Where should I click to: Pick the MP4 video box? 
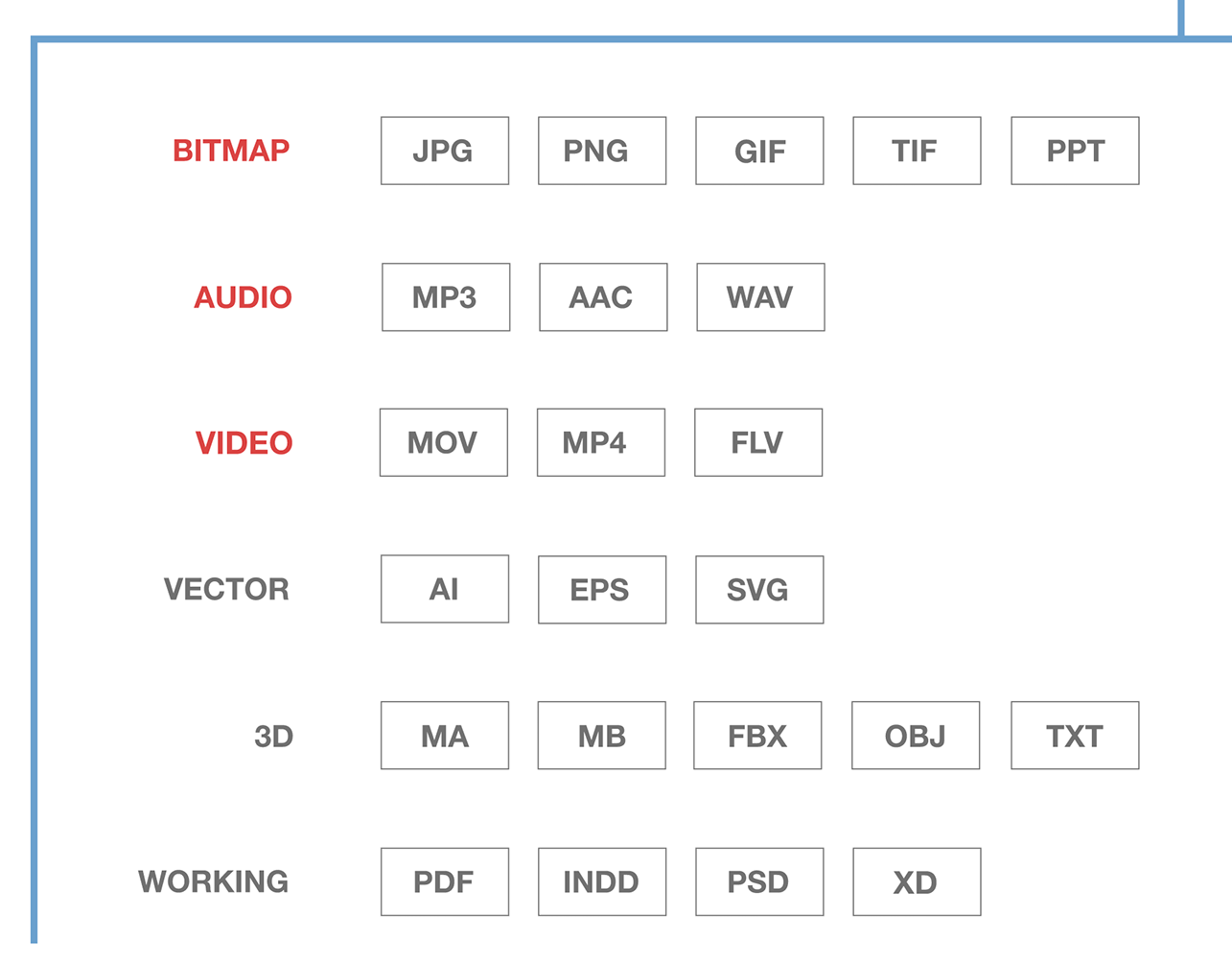point(601,442)
